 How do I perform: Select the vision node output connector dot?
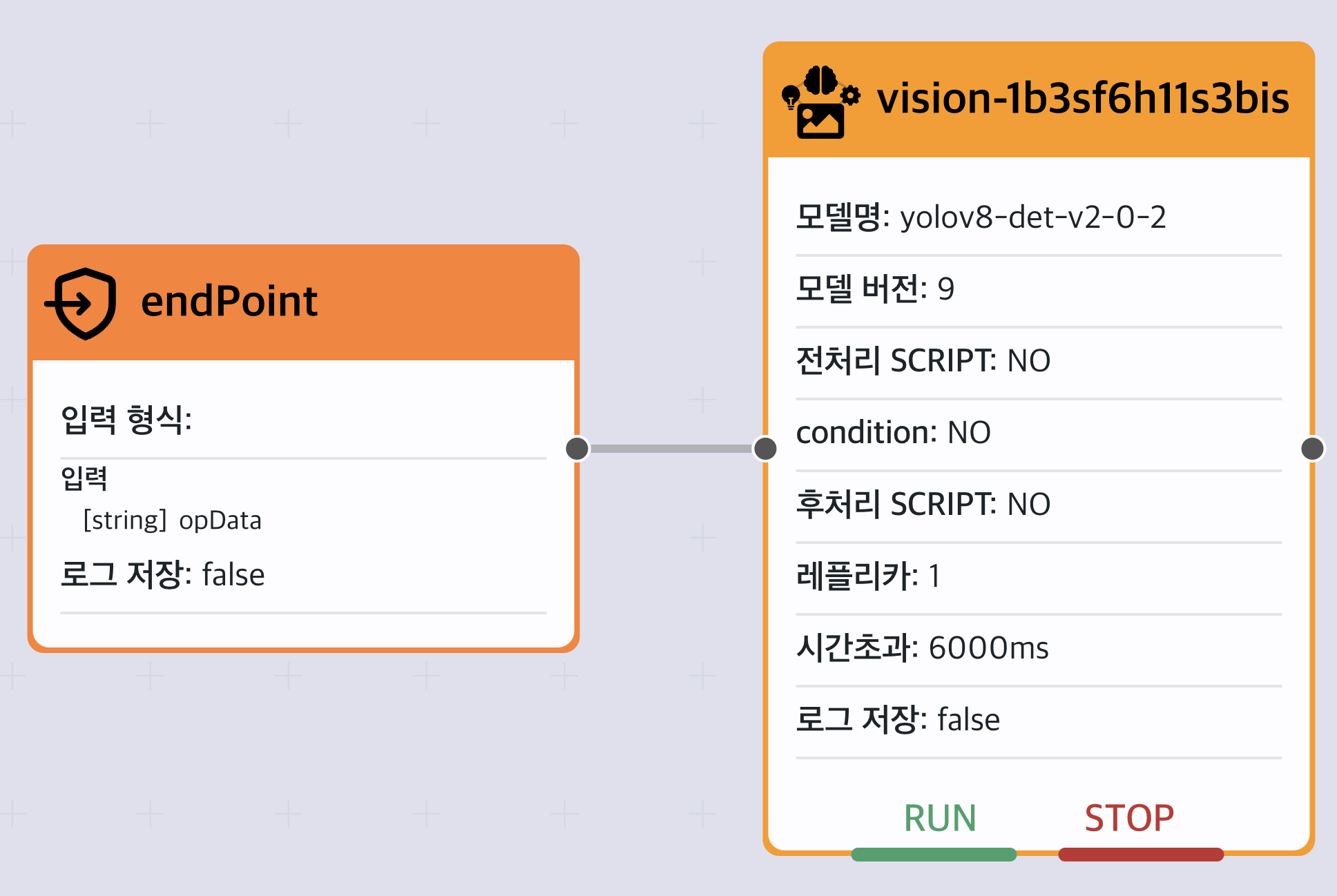[x=1312, y=449]
